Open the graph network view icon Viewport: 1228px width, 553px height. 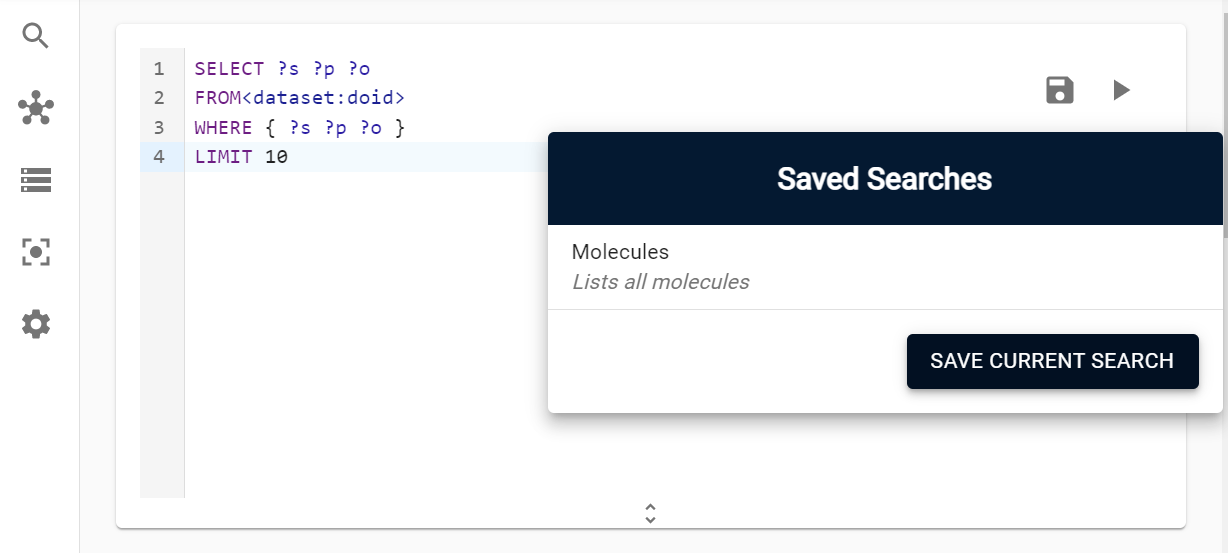36,108
